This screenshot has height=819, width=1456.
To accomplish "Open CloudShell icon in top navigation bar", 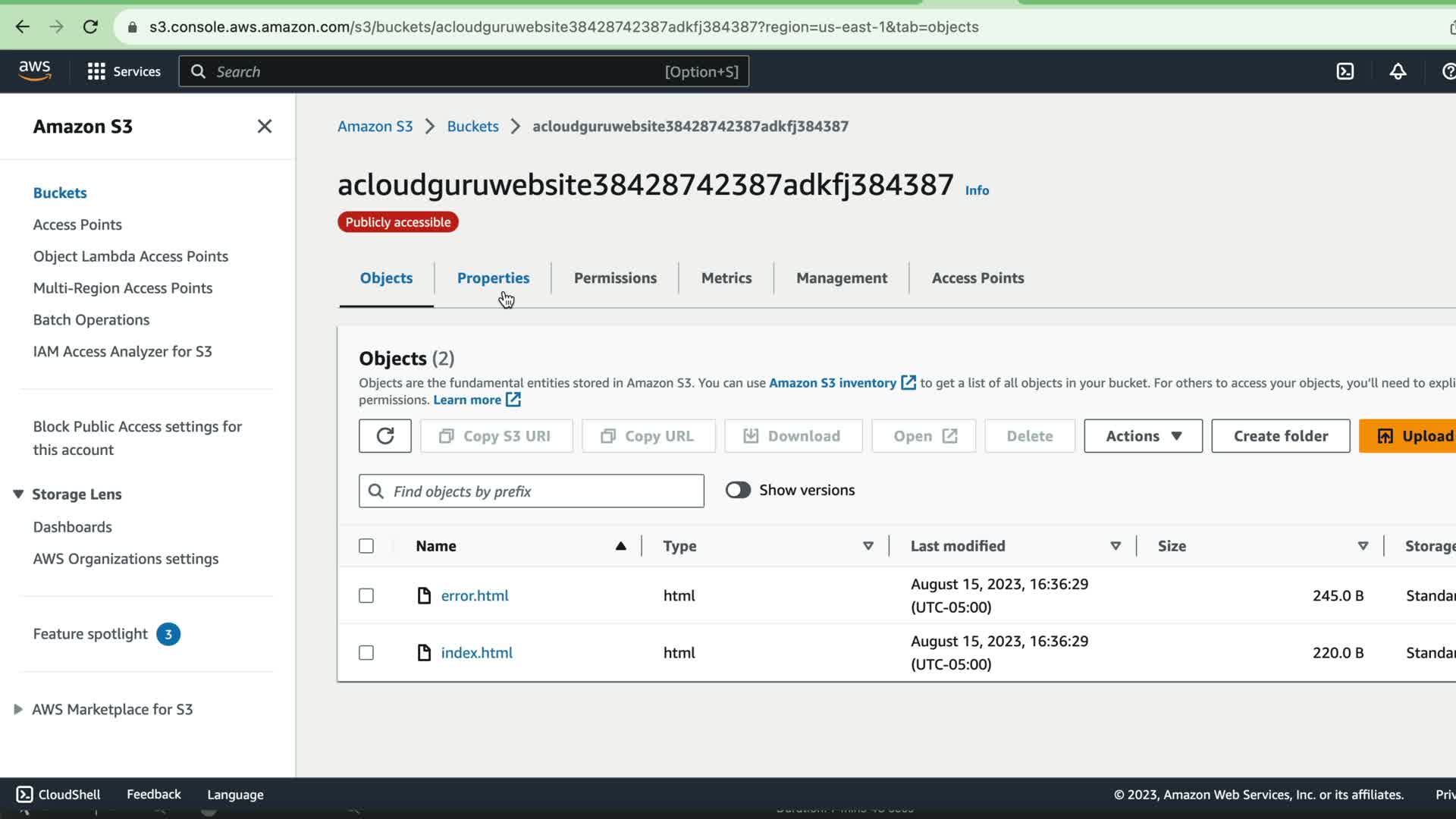I will coord(1345,71).
